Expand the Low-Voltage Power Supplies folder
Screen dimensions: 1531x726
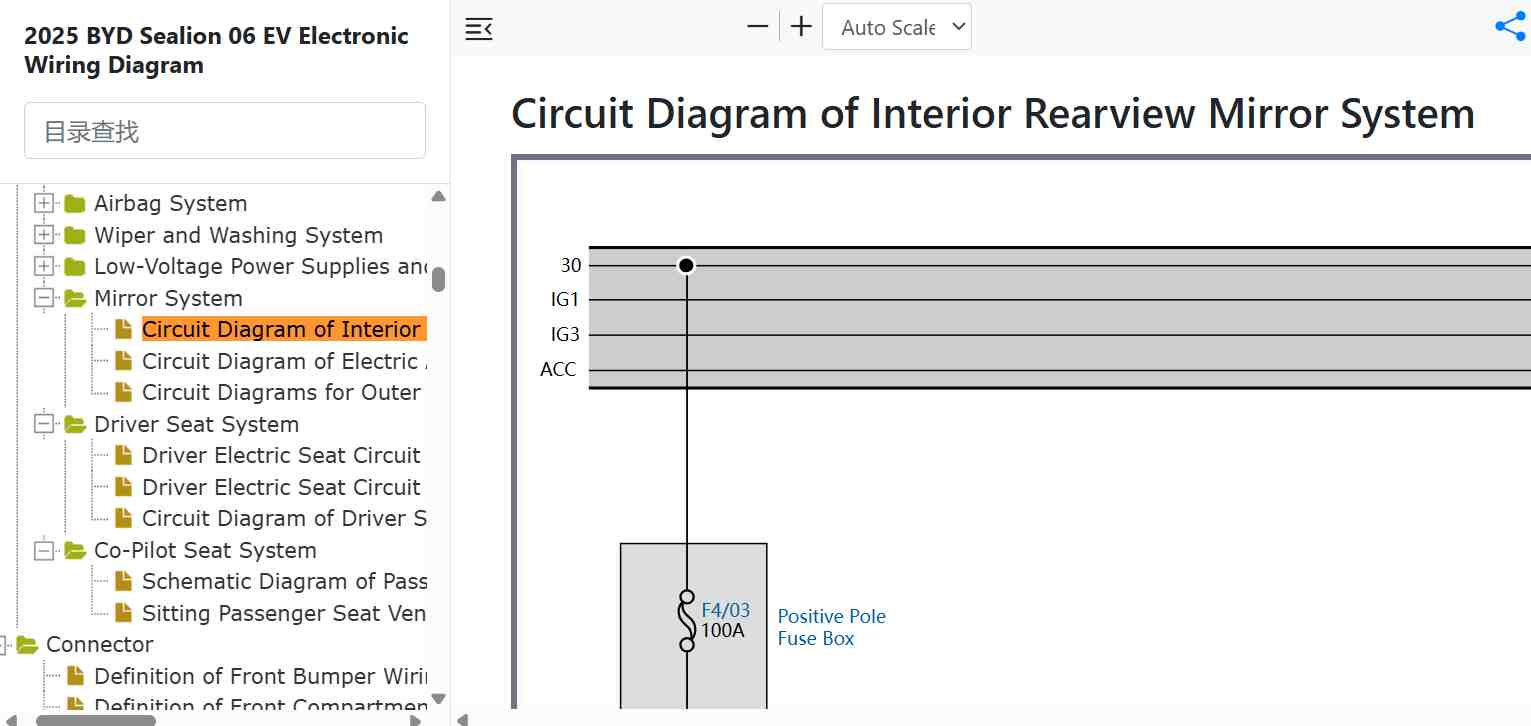click(43, 267)
